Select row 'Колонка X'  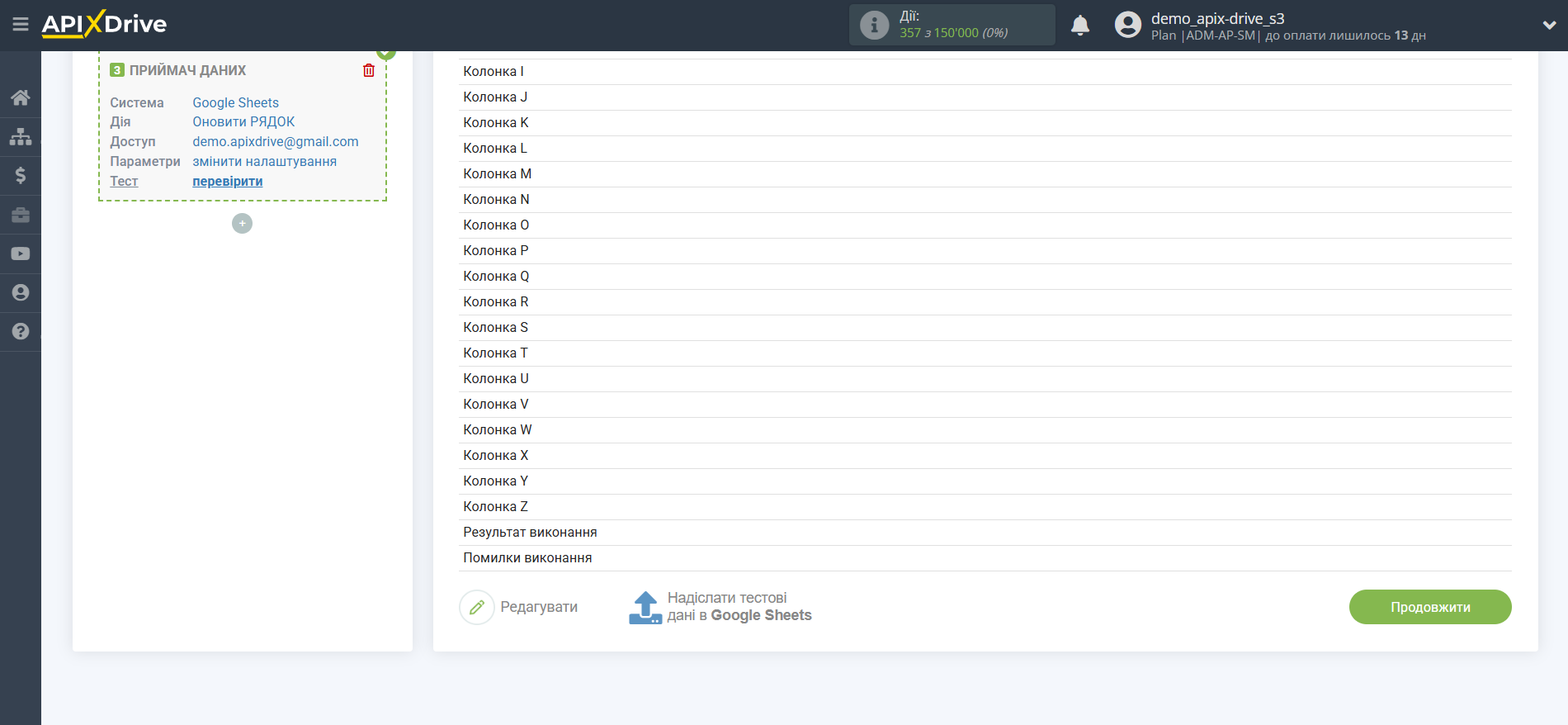(x=985, y=456)
